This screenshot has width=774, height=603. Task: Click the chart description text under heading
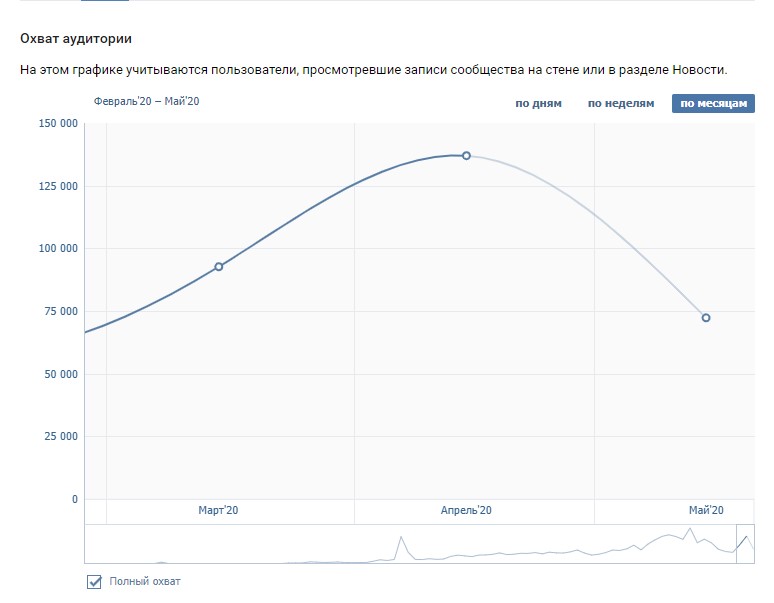(373, 70)
